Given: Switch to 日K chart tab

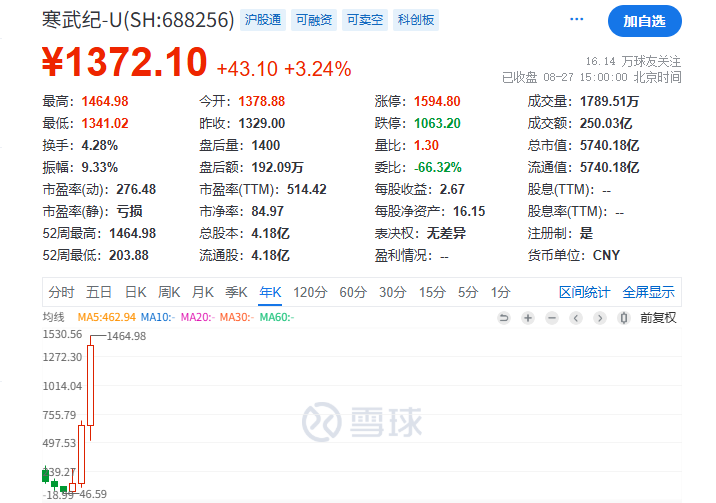Looking at the screenshot, I should pos(136,292).
